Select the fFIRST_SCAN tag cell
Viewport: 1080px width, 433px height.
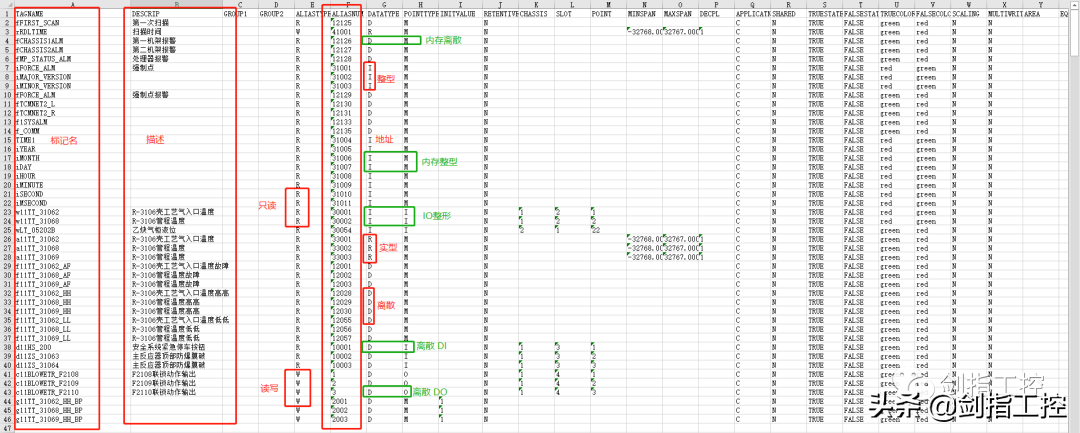pos(42,22)
